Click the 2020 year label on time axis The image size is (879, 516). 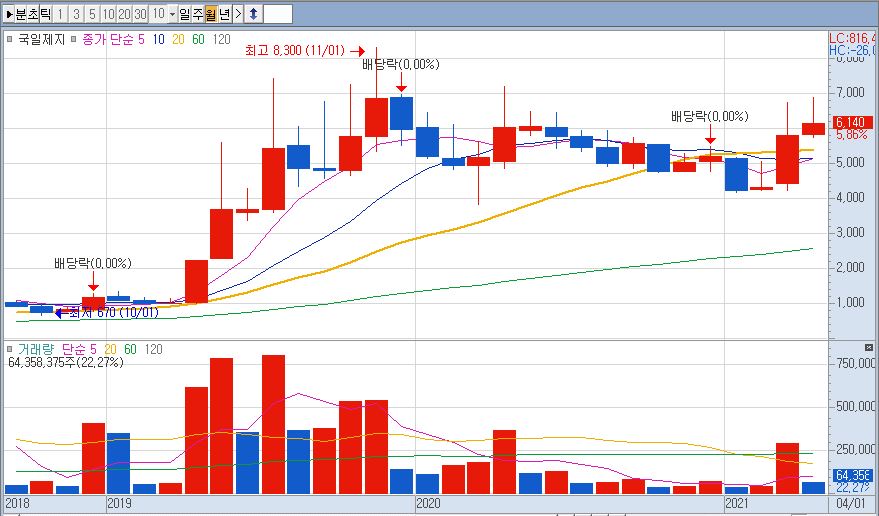click(x=428, y=503)
